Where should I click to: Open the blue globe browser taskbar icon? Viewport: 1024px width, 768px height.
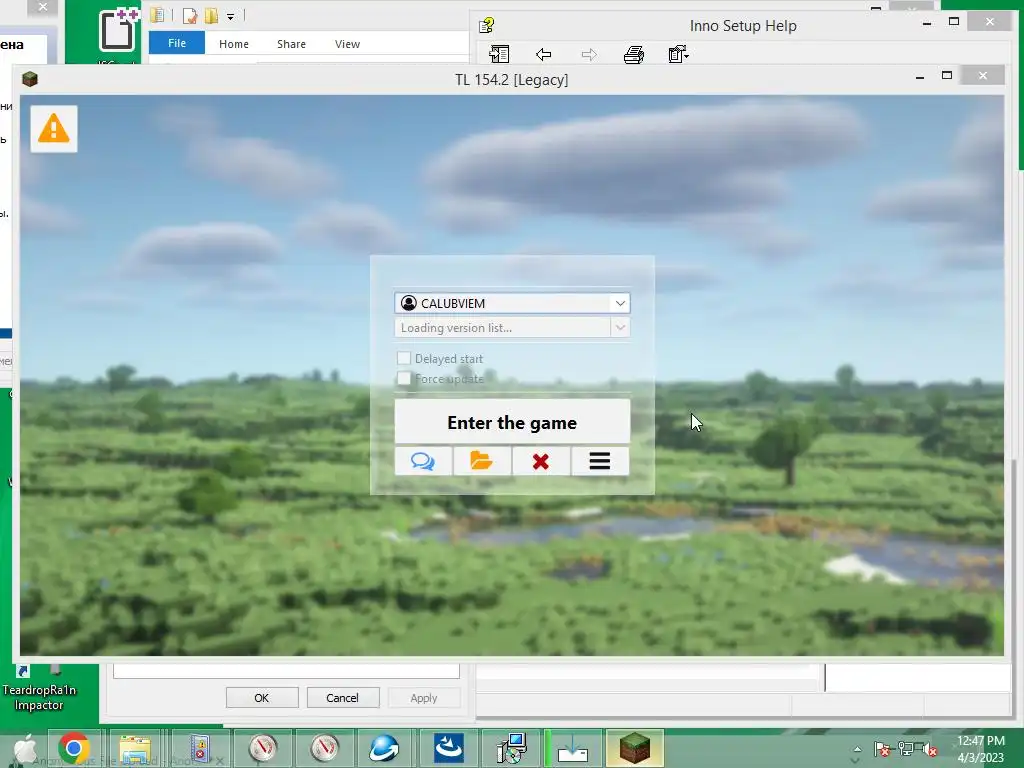[x=384, y=748]
